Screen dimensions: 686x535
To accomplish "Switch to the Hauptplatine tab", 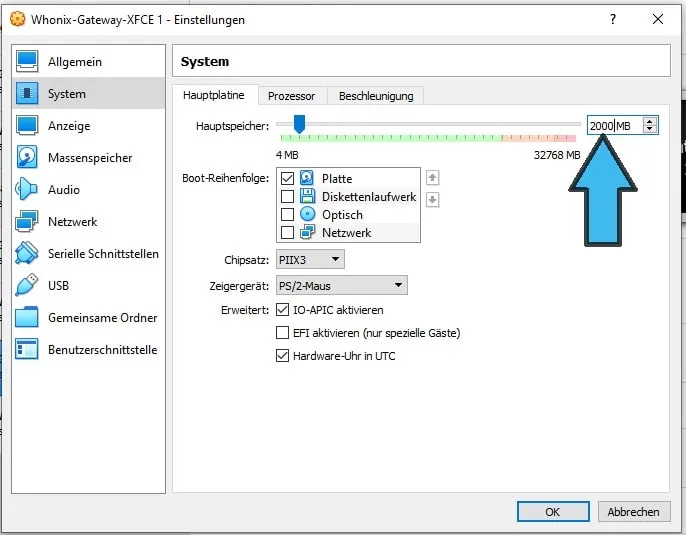I will (x=214, y=95).
